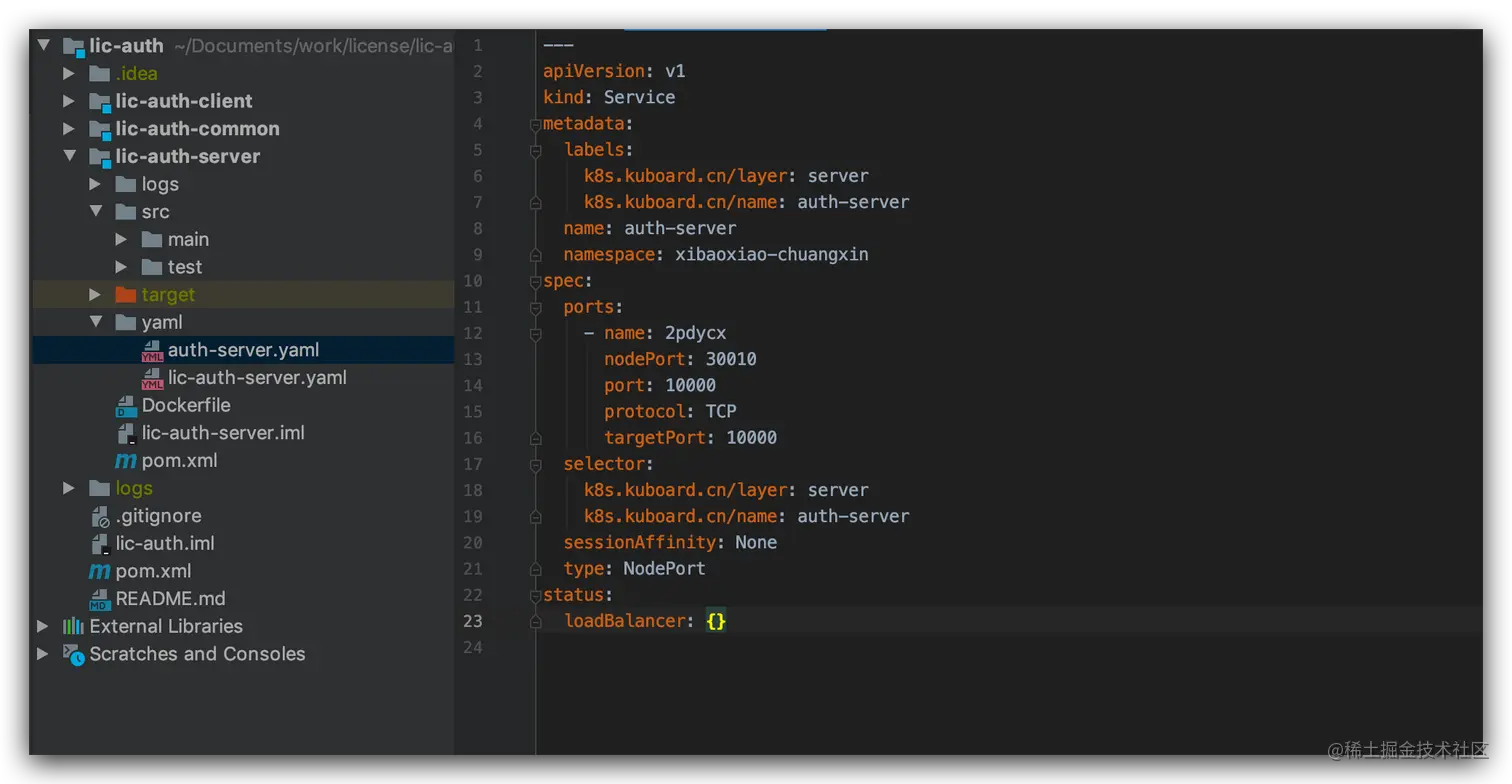Select auth-server.yaml in project tree

[244, 350]
